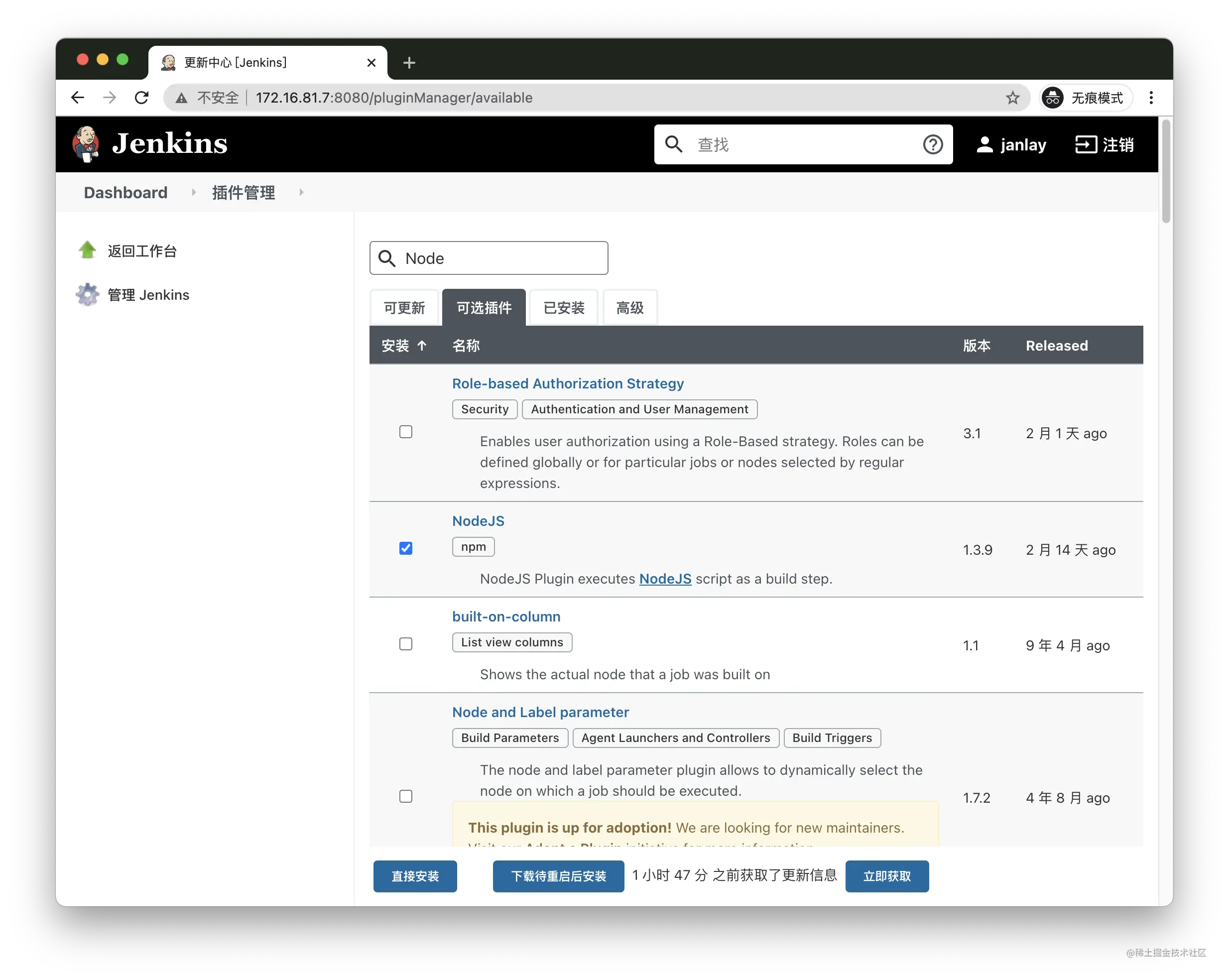
Task: Tick the built-on-column plugin checkbox
Action: pyautogui.click(x=405, y=644)
